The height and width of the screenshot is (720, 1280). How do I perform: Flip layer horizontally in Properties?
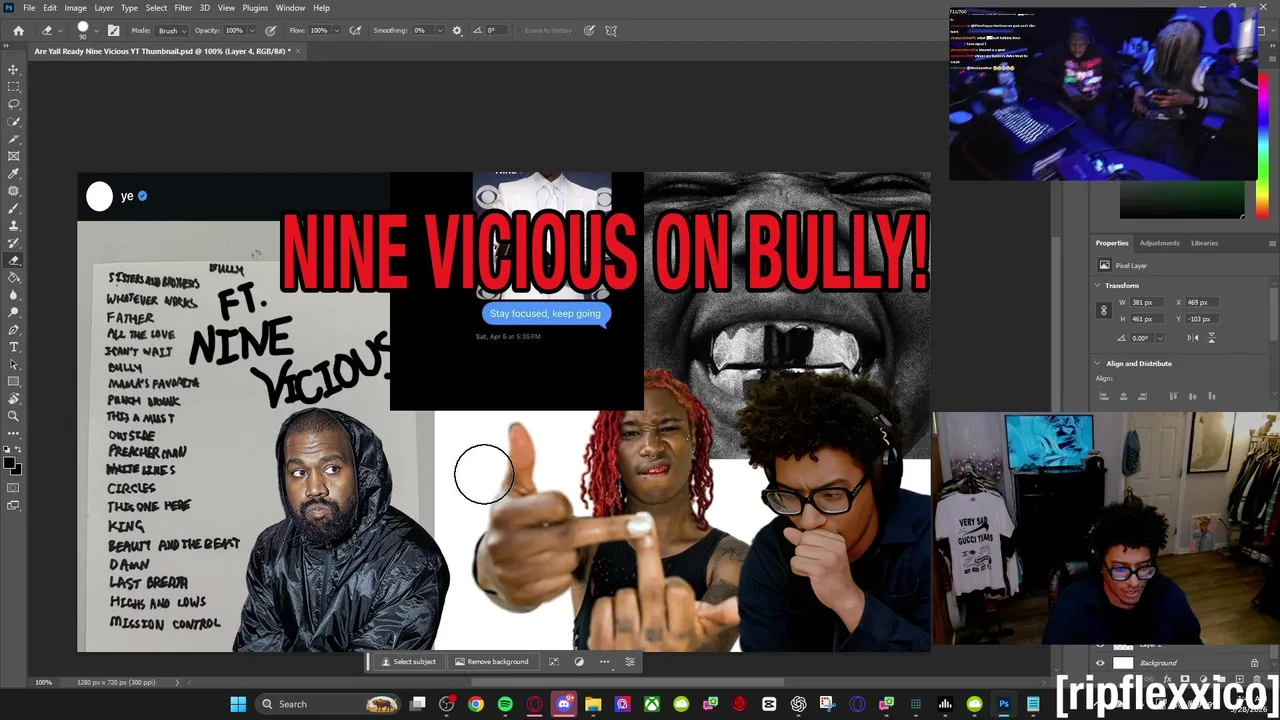[x=1193, y=338]
